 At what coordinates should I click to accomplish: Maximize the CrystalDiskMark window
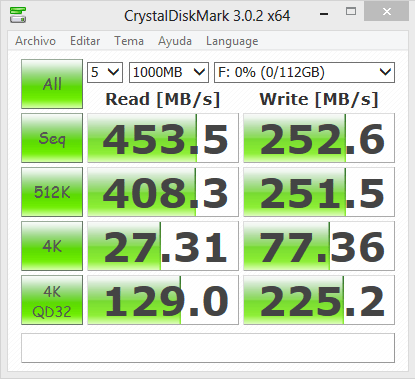(x=351, y=12)
